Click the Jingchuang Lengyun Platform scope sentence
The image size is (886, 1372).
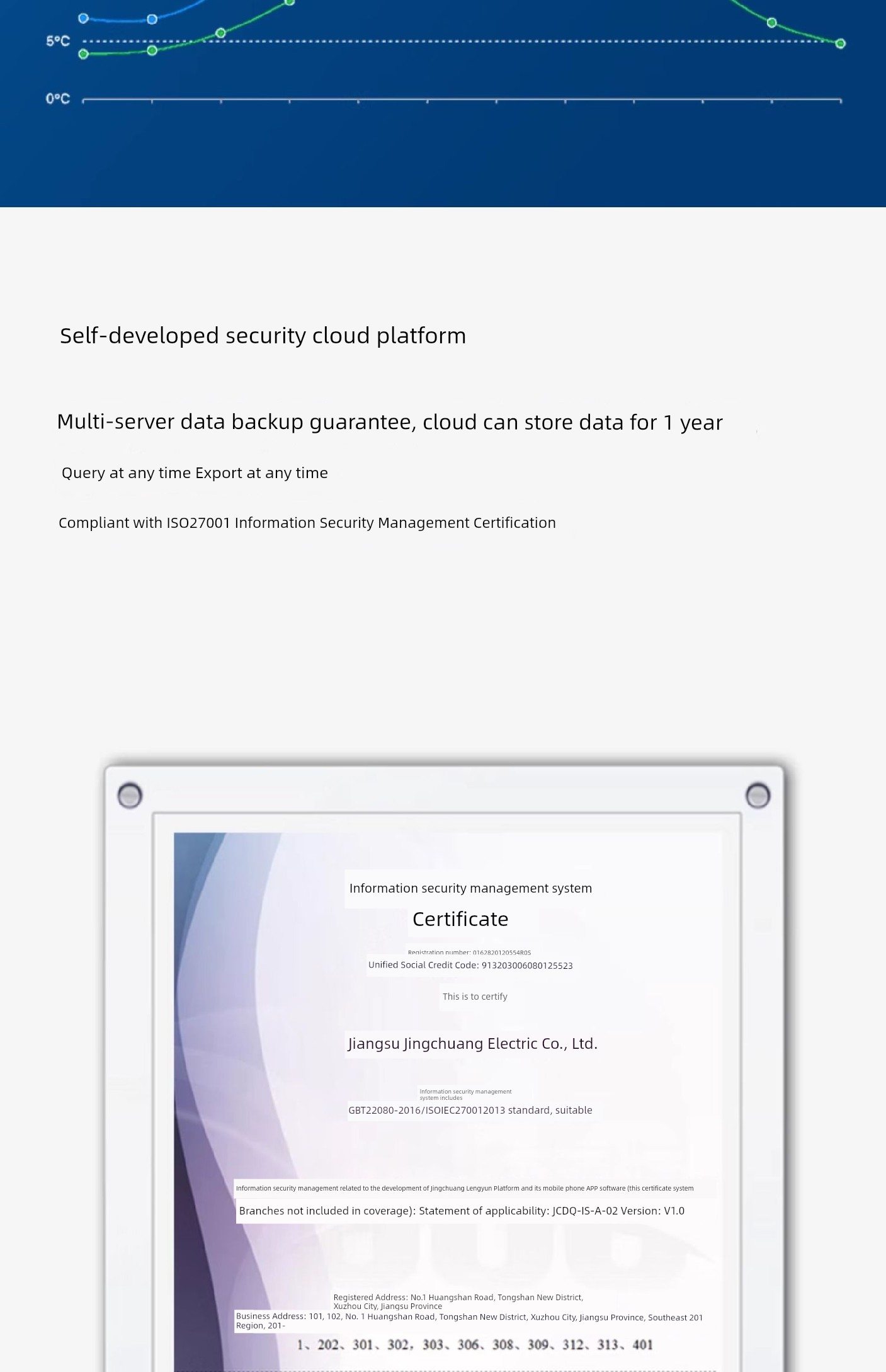(465, 1188)
